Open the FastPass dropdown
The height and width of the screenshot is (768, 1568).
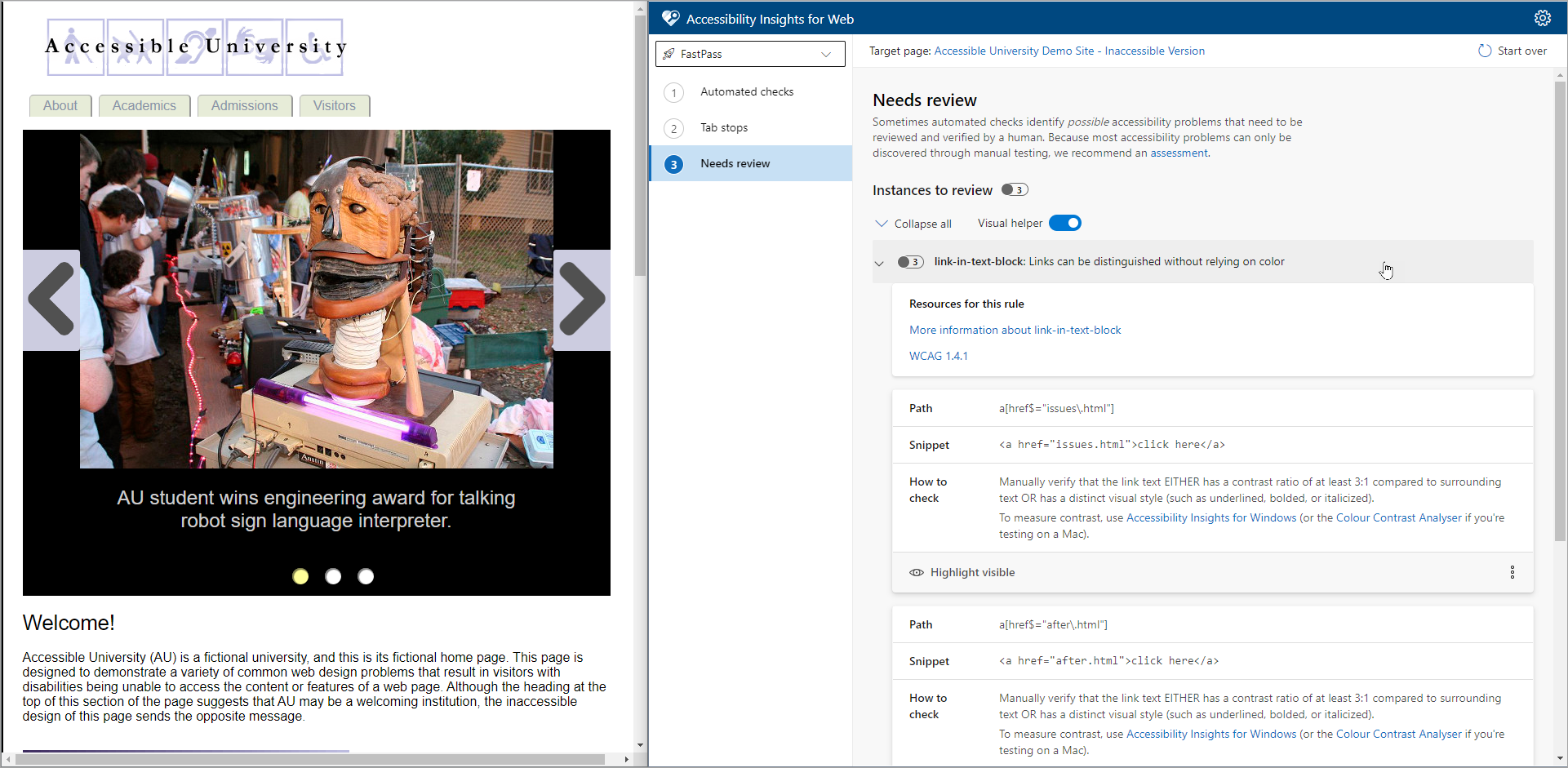pos(750,54)
